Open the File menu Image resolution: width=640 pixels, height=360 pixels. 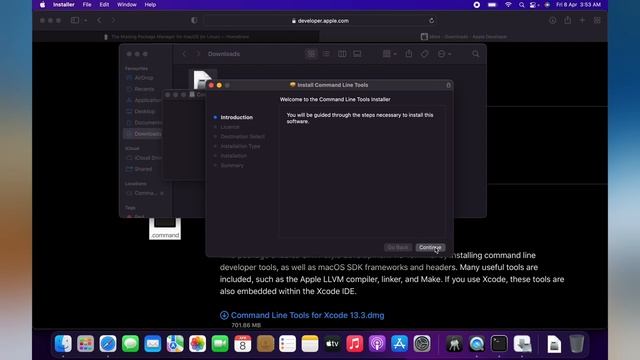point(87,5)
